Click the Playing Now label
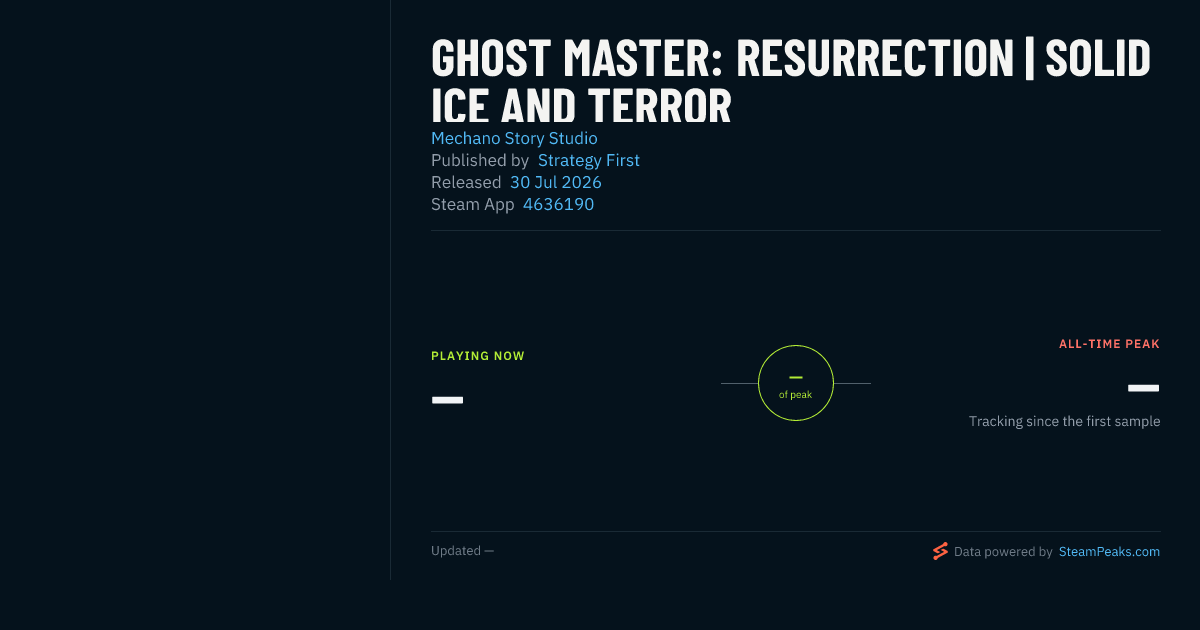This screenshot has width=1200, height=630. pos(478,356)
